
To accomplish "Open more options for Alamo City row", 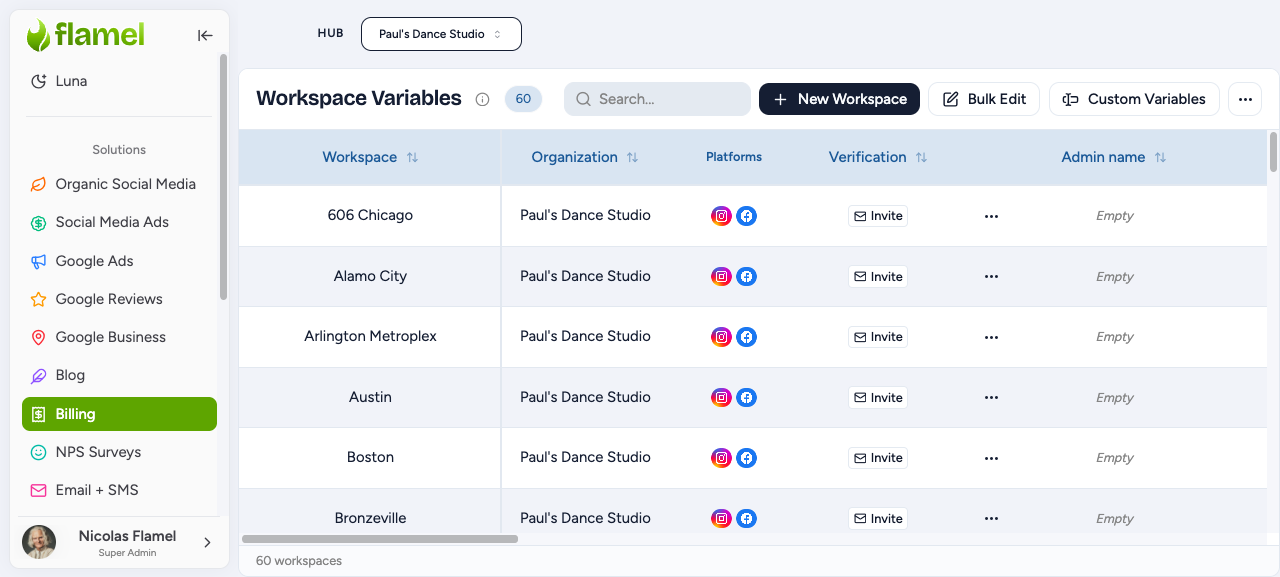I will click(x=991, y=277).
